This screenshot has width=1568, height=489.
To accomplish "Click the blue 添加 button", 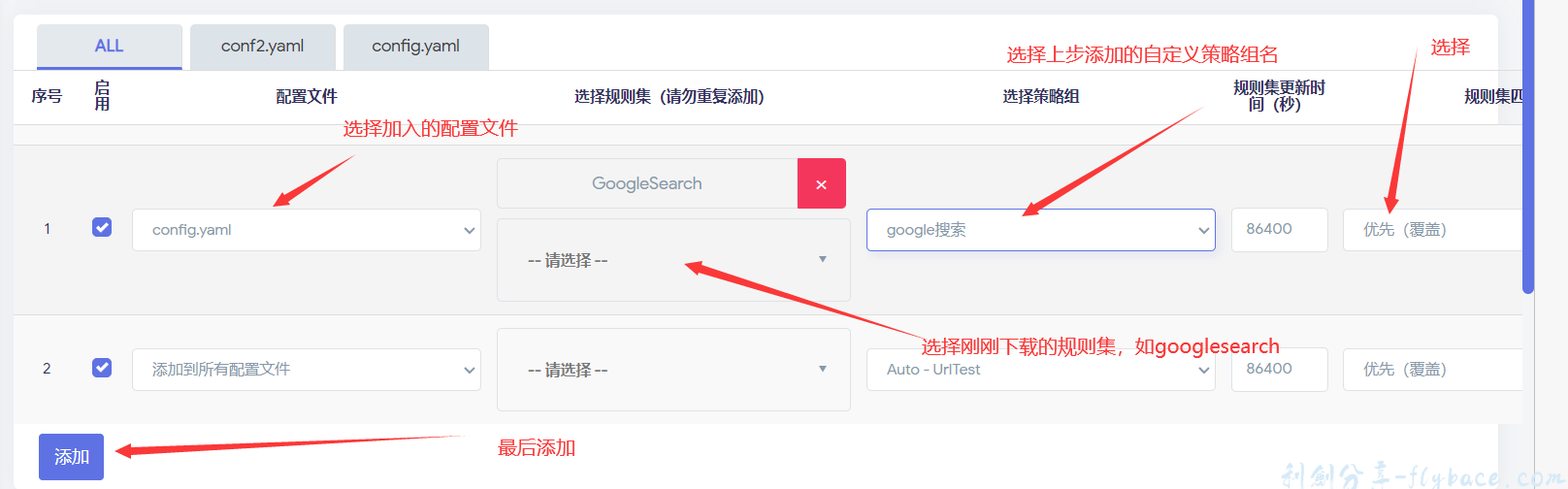I will point(71,457).
